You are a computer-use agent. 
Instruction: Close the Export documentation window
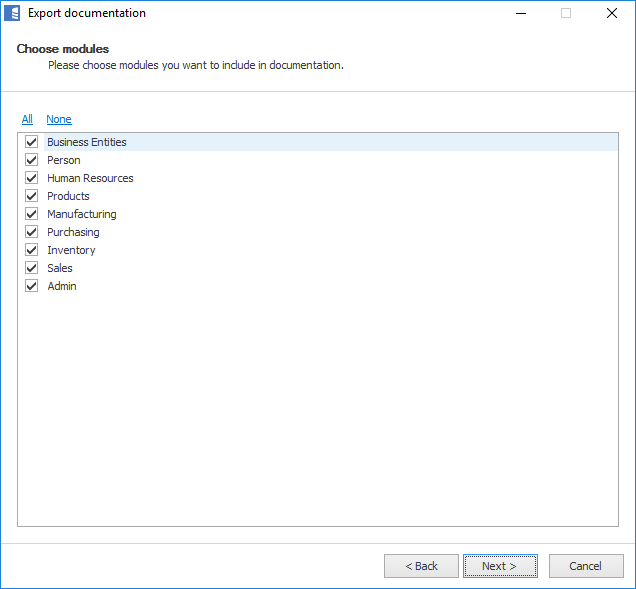[611, 14]
